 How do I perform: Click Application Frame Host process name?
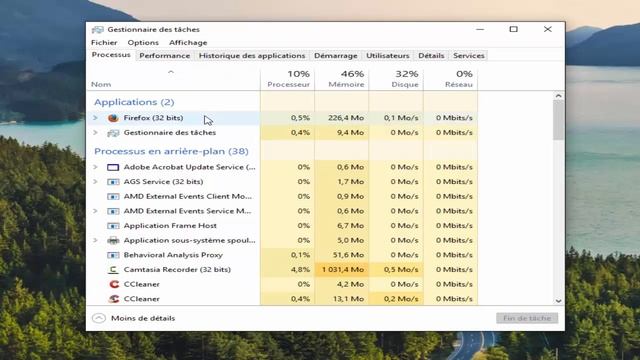pyautogui.click(x=170, y=226)
